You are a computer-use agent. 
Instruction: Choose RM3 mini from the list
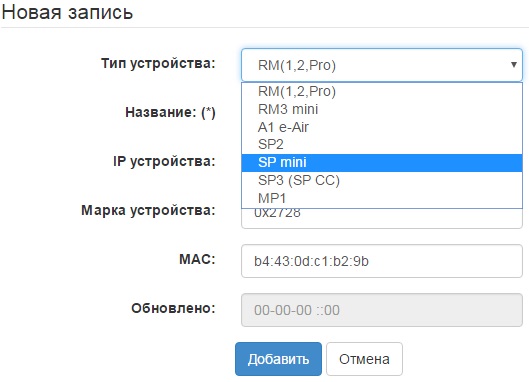(382, 109)
